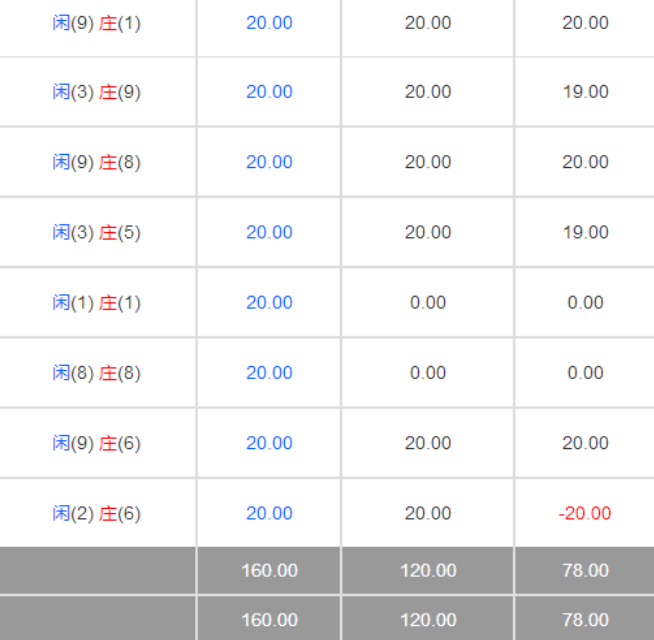The height and width of the screenshot is (640, 654).
Task: Click blue 20.00 in 闲(1) 庄(1) row
Action: pos(269,302)
